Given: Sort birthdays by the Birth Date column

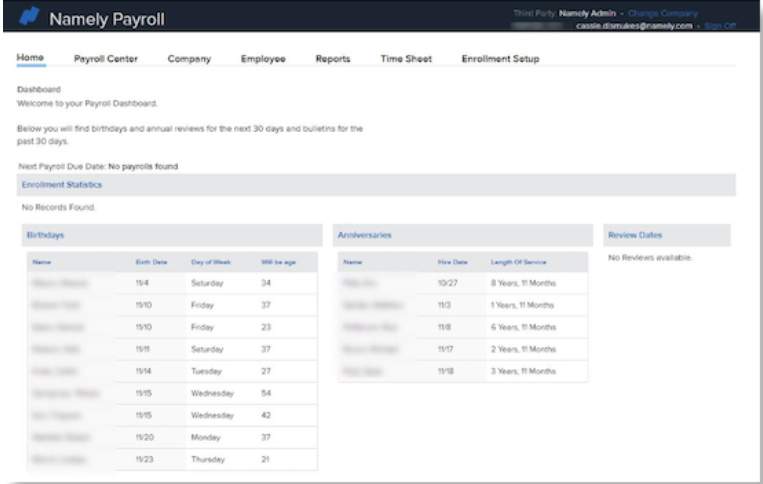Looking at the screenshot, I should [151, 262].
